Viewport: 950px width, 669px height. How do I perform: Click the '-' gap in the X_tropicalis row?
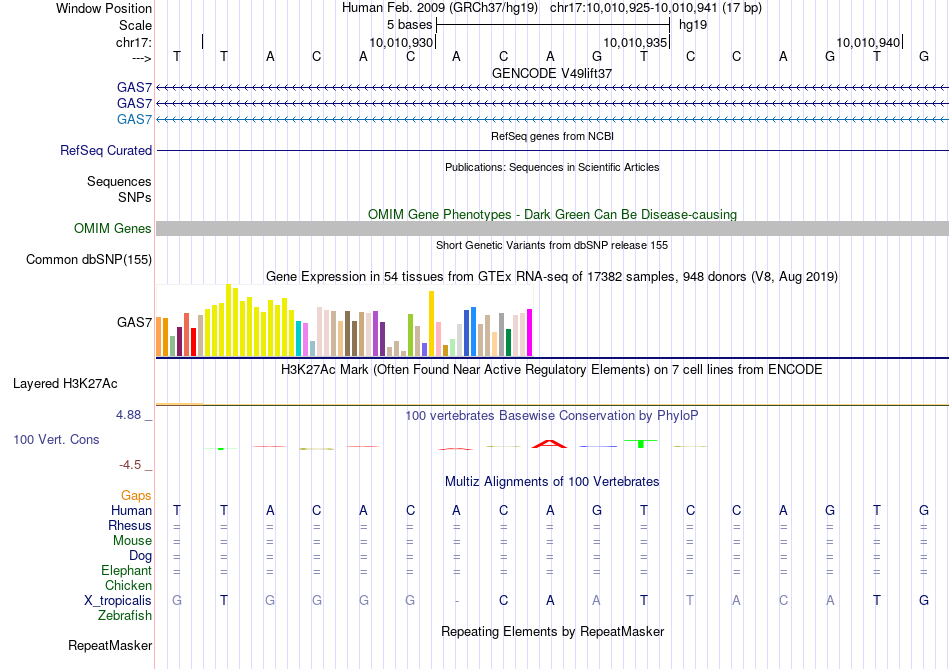click(457, 601)
